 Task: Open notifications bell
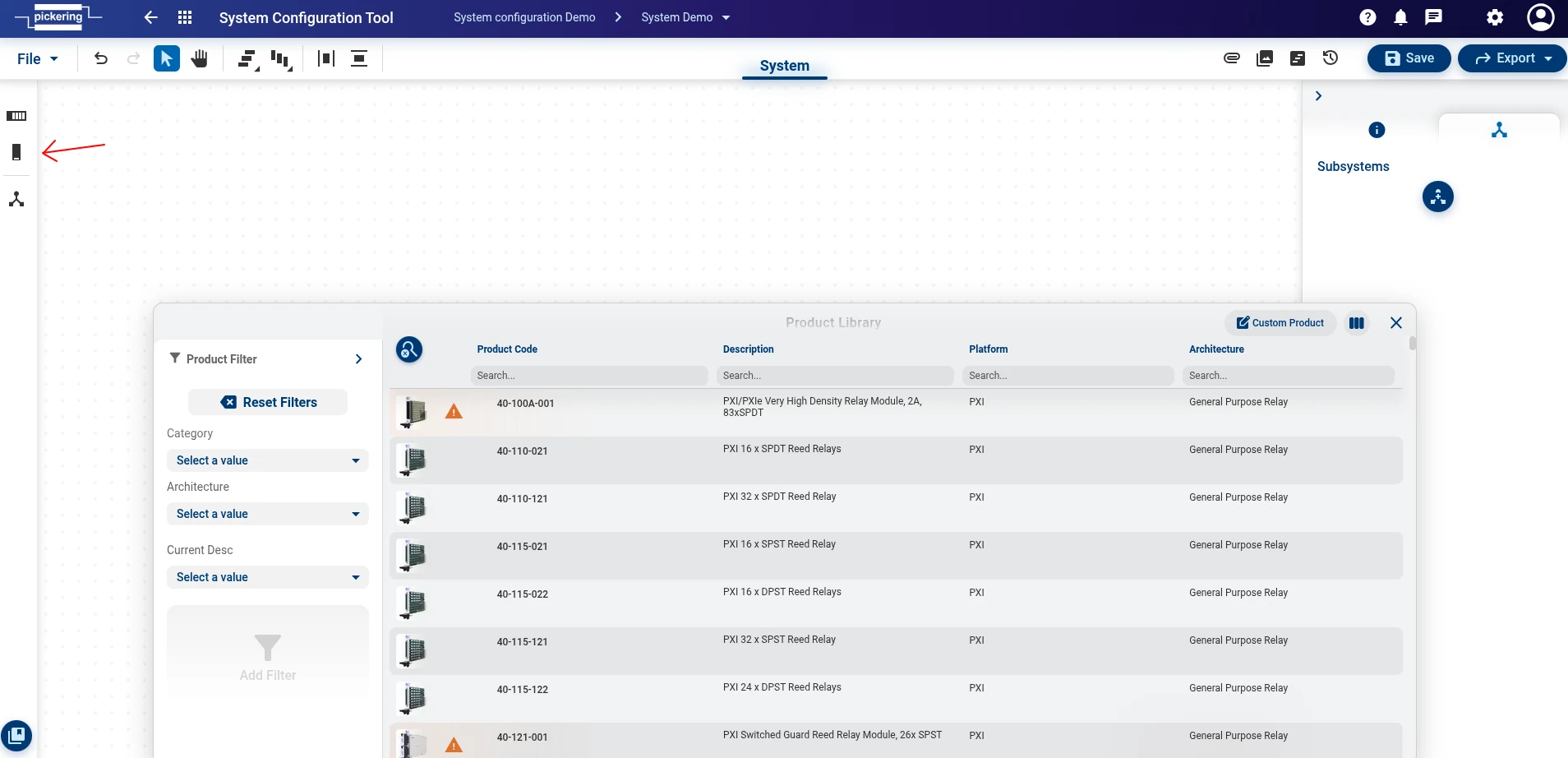click(1401, 17)
